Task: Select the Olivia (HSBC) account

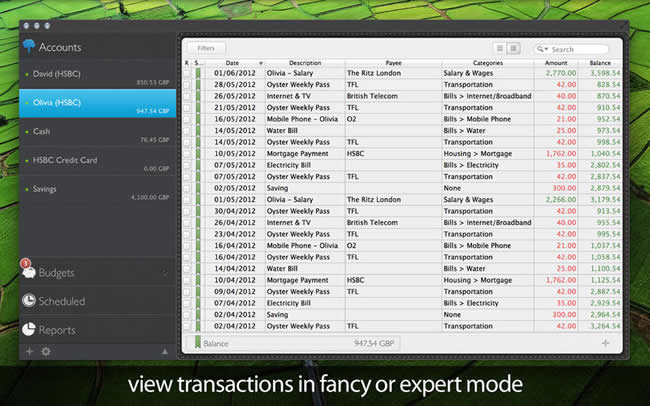Action: pos(97,103)
